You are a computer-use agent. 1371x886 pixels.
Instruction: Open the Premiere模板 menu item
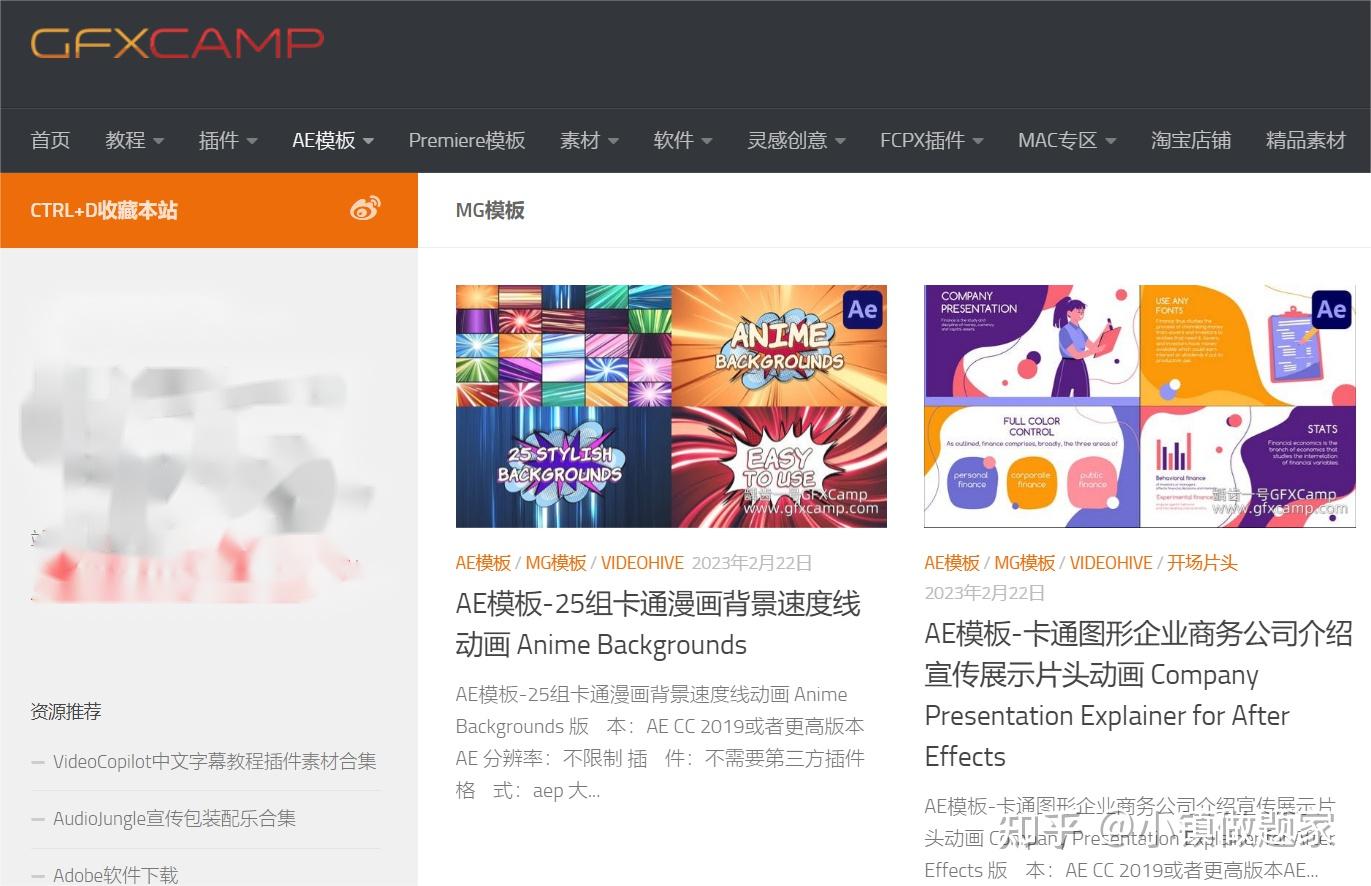[x=466, y=140]
